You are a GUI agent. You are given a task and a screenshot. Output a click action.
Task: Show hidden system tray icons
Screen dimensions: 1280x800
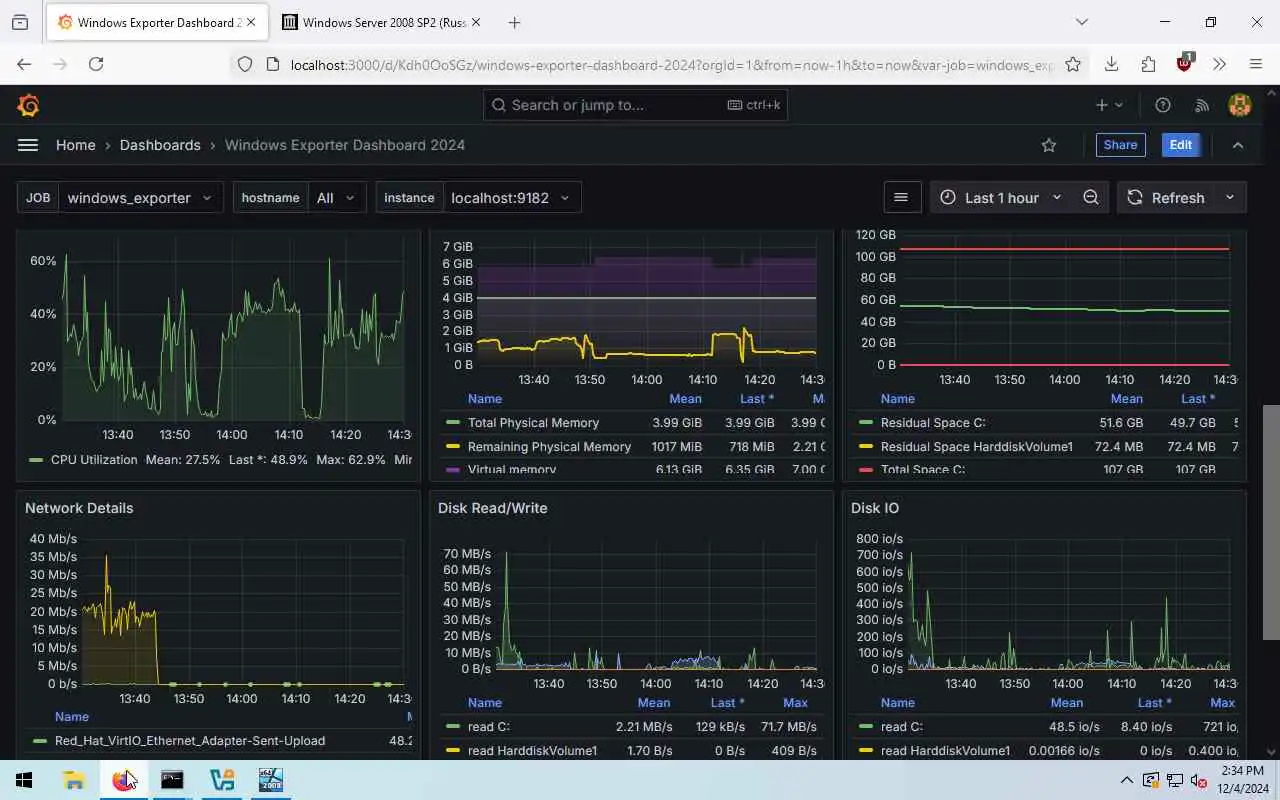[x=1127, y=780]
